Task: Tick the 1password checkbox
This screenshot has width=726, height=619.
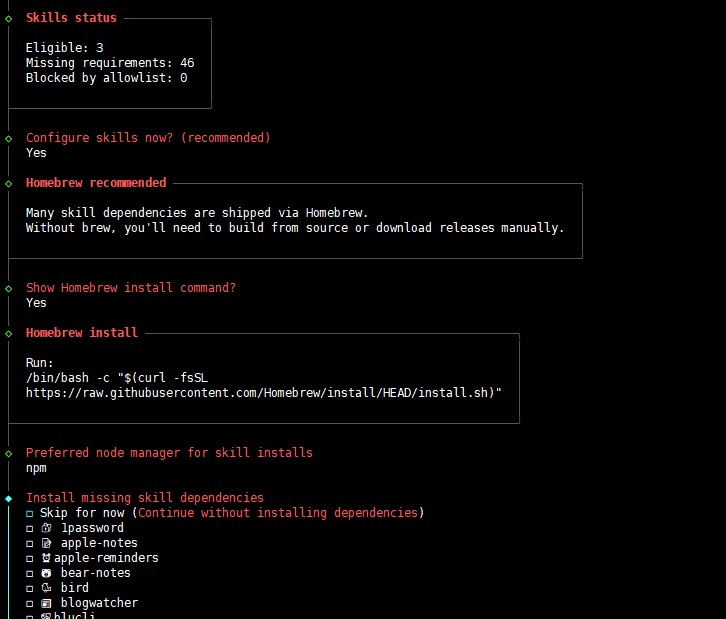Action: (30, 528)
